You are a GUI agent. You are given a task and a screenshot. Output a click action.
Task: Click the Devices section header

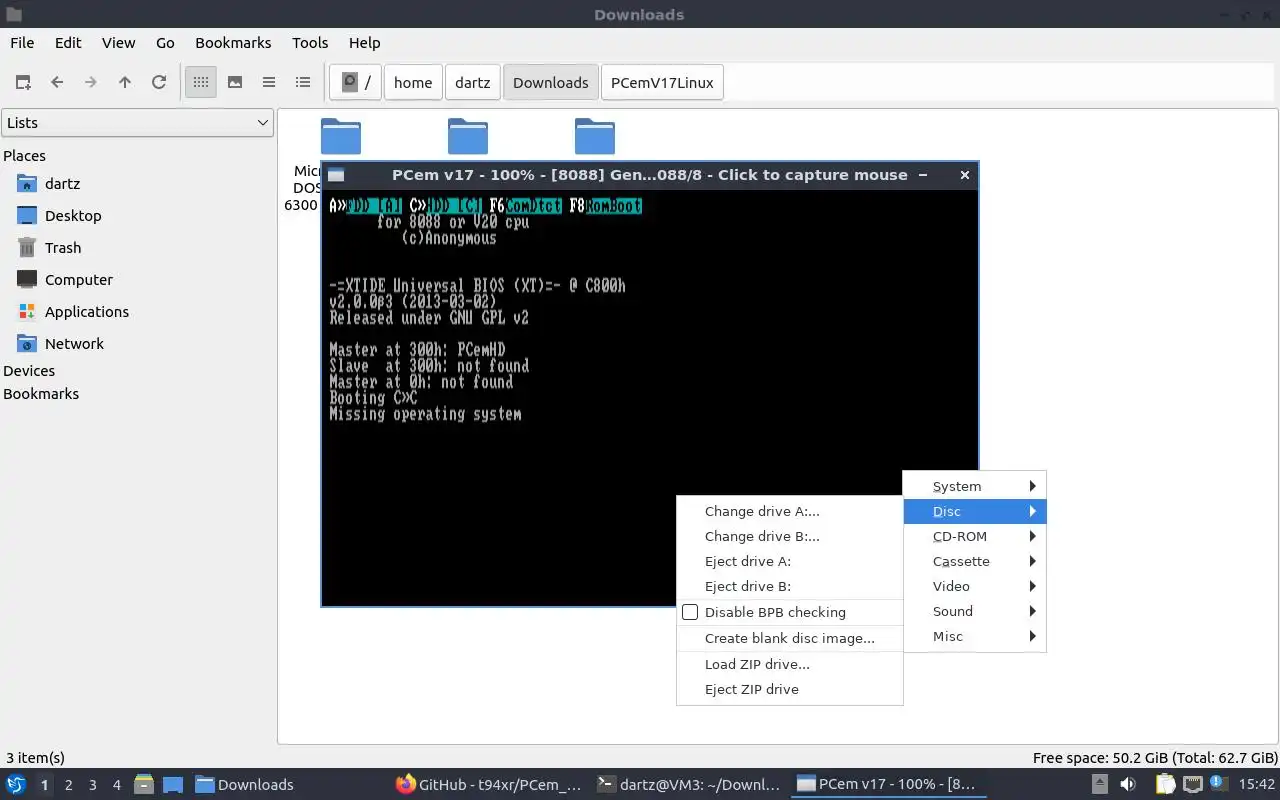[x=29, y=371]
